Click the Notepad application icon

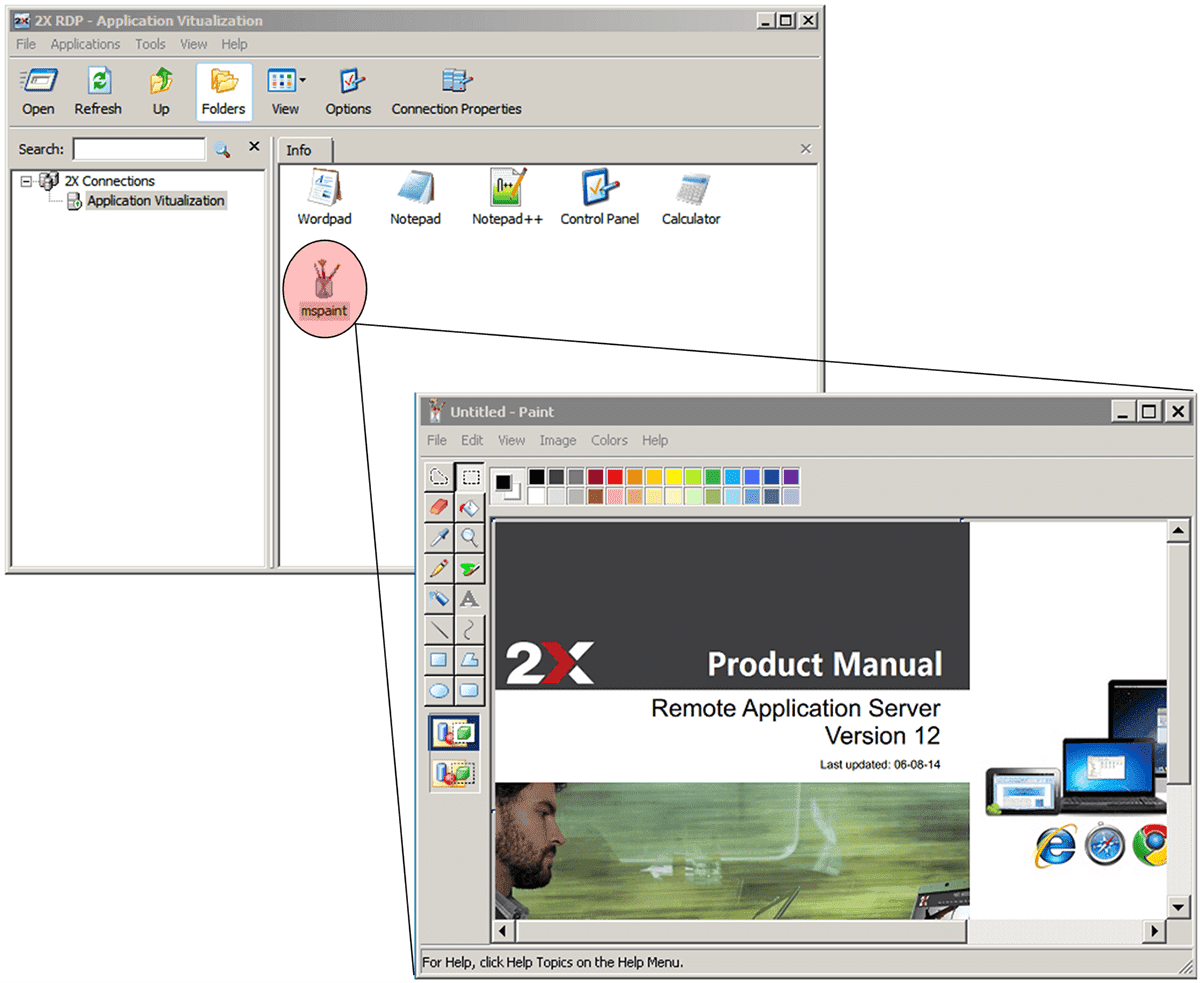(415, 197)
